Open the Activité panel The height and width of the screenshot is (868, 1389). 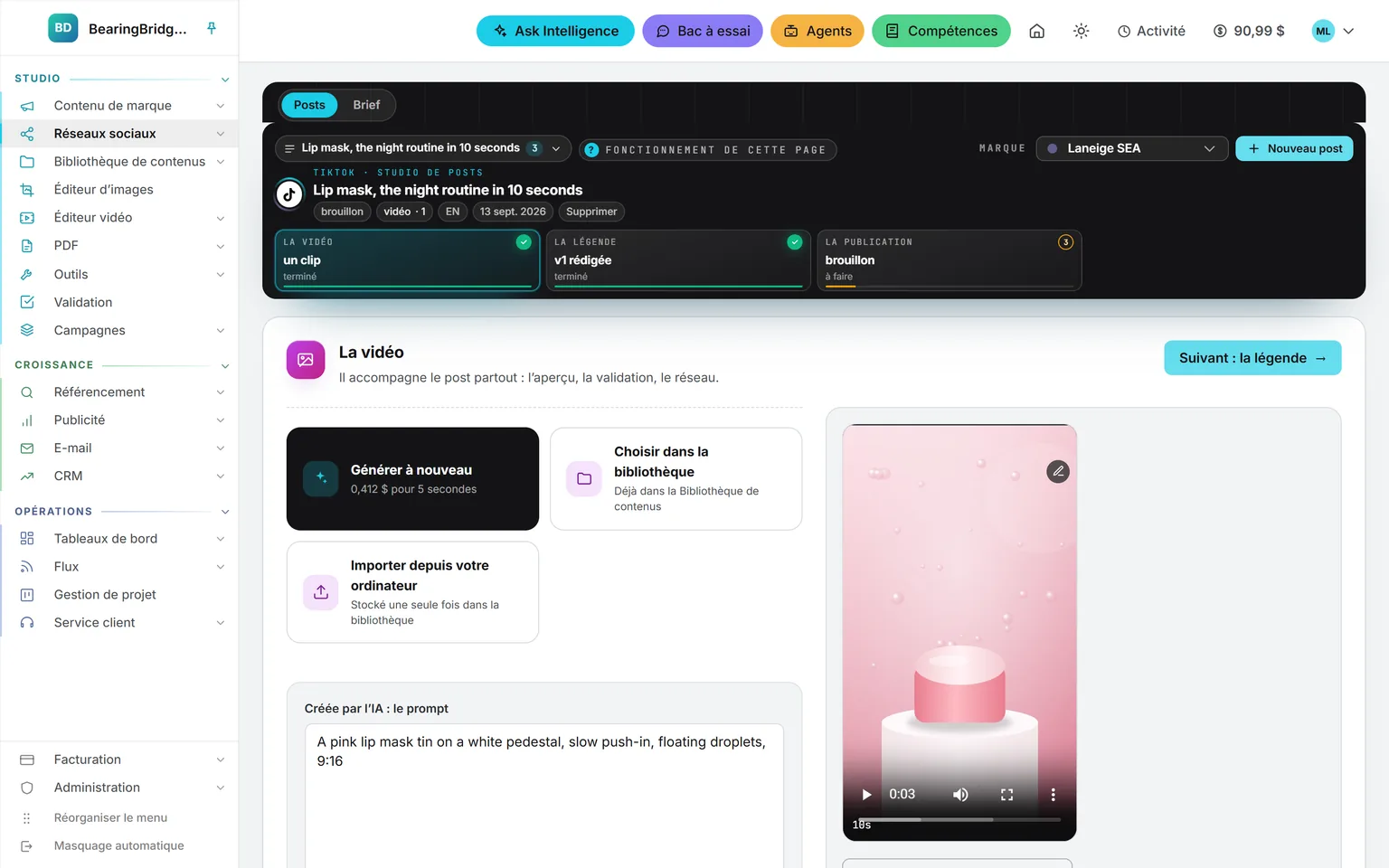[1151, 31]
